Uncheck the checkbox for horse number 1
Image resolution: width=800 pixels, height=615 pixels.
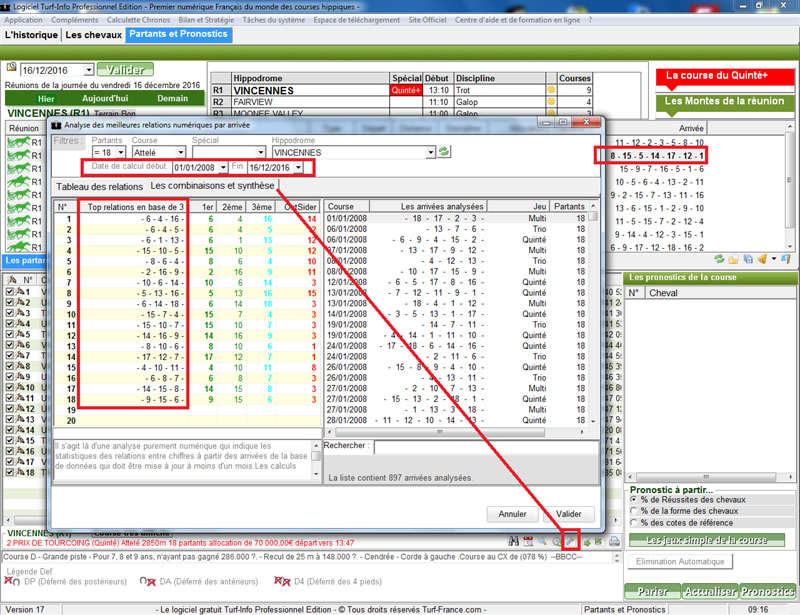[10, 292]
